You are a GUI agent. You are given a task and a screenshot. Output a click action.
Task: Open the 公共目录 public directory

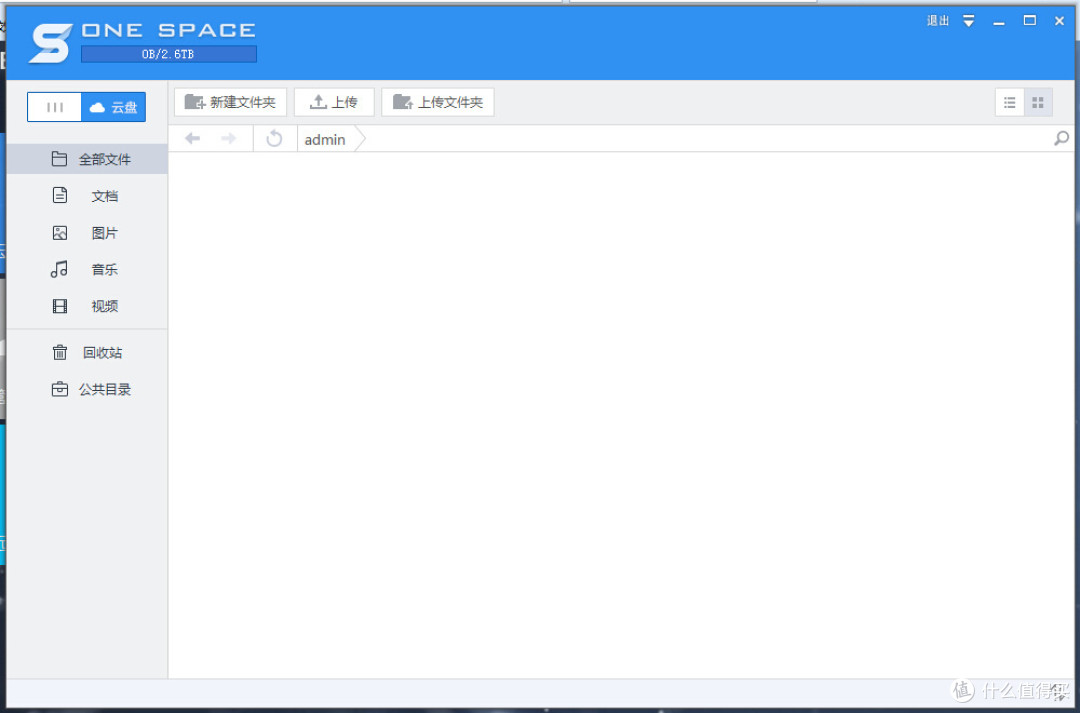coord(87,389)
